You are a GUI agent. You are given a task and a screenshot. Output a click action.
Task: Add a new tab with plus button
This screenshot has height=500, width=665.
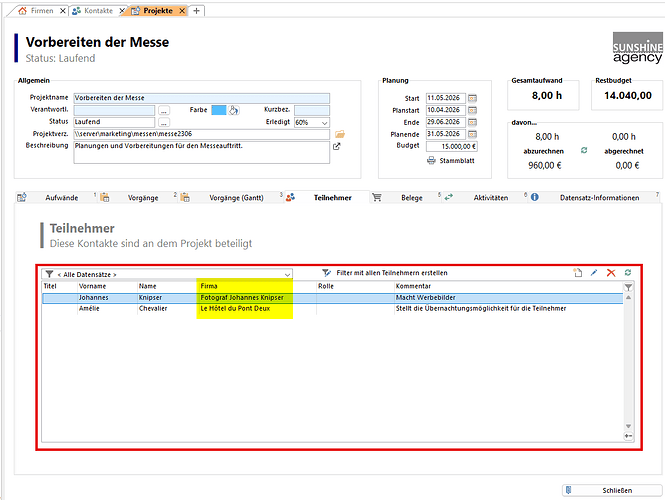tap(196, 11)
